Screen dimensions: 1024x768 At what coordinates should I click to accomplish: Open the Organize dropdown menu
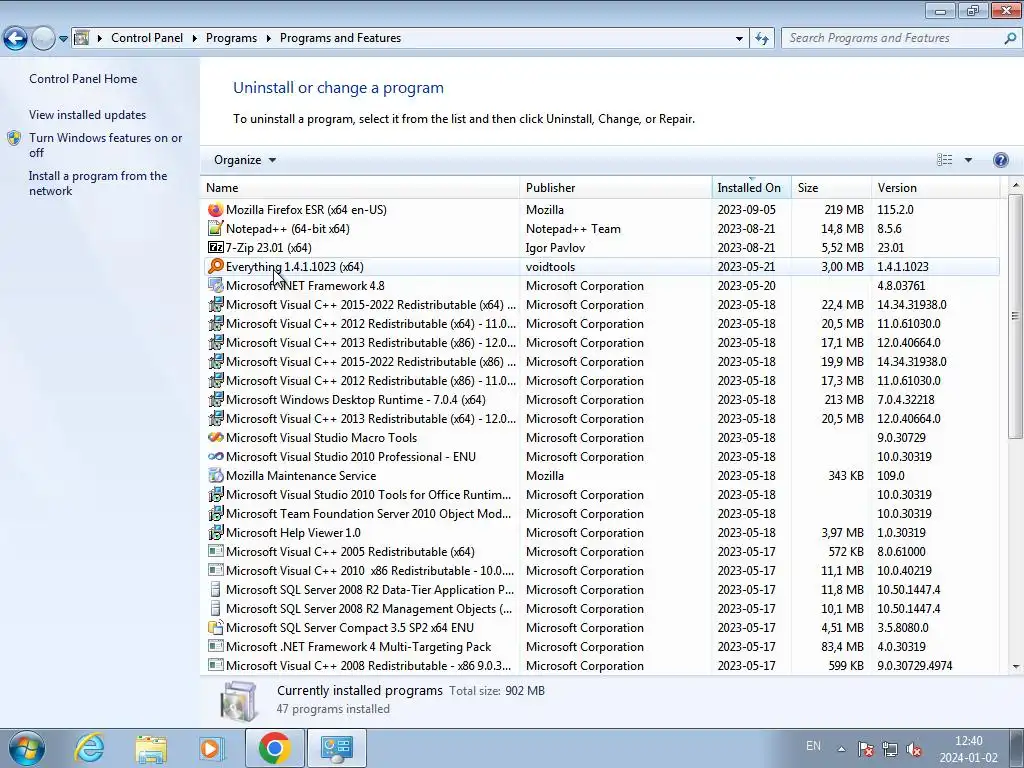[x=245, y=160]
